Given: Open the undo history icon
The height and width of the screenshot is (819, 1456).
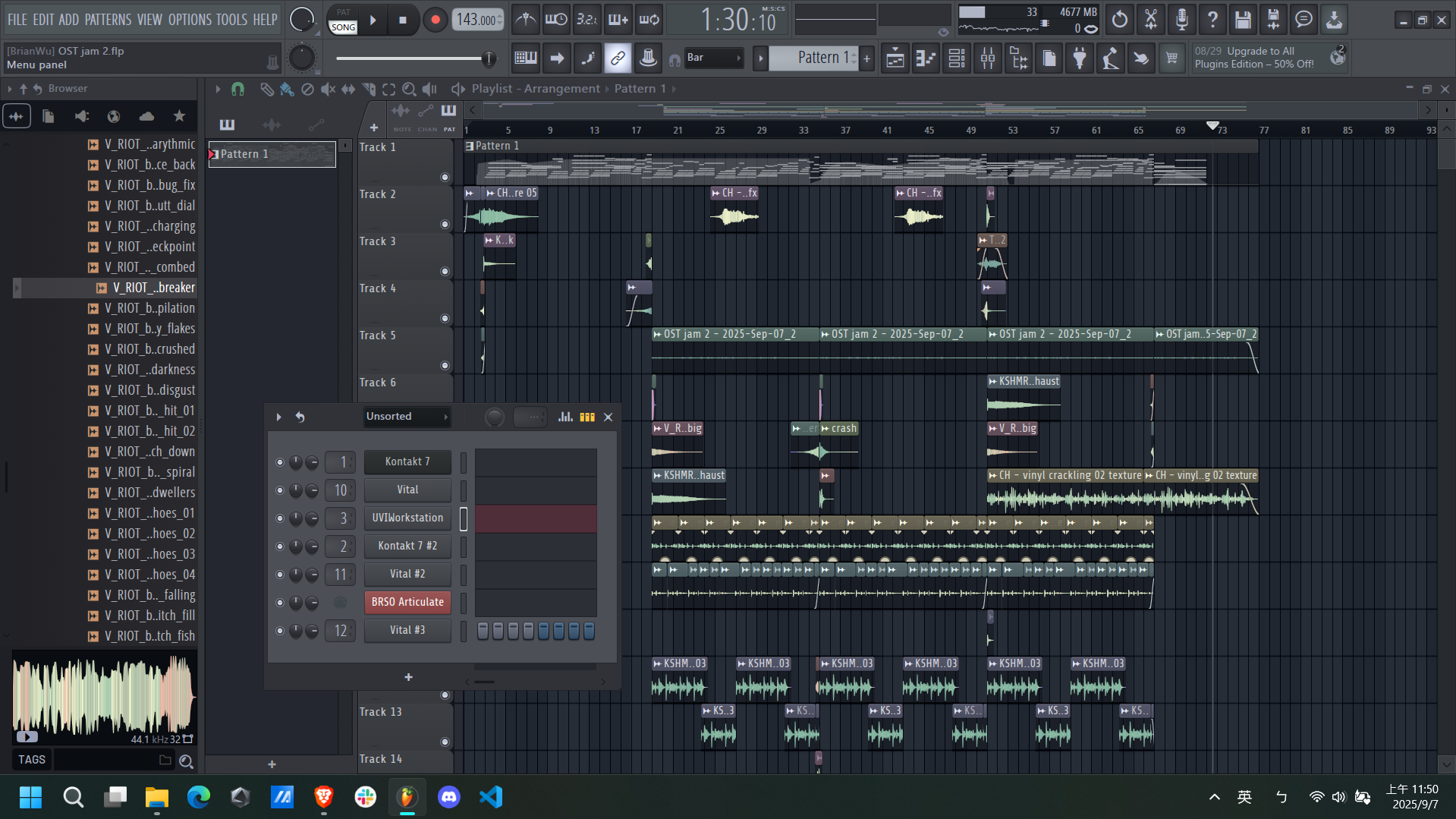Looking at the screenshot, I should (x=1120, y=20).
